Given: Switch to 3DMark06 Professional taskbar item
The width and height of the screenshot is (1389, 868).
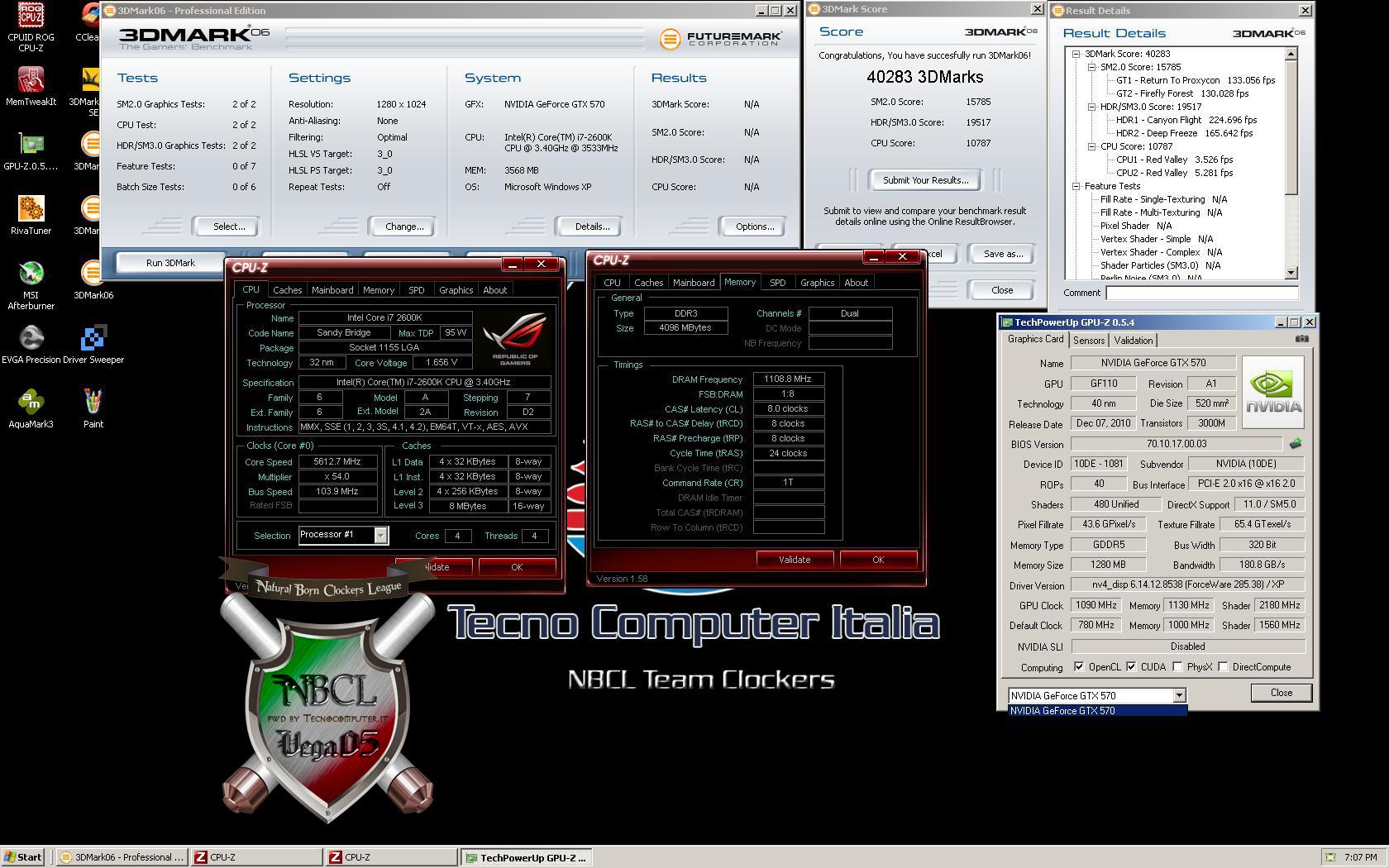Looking at the screenshot, I should pyautogui.click(x=122, y=857).
